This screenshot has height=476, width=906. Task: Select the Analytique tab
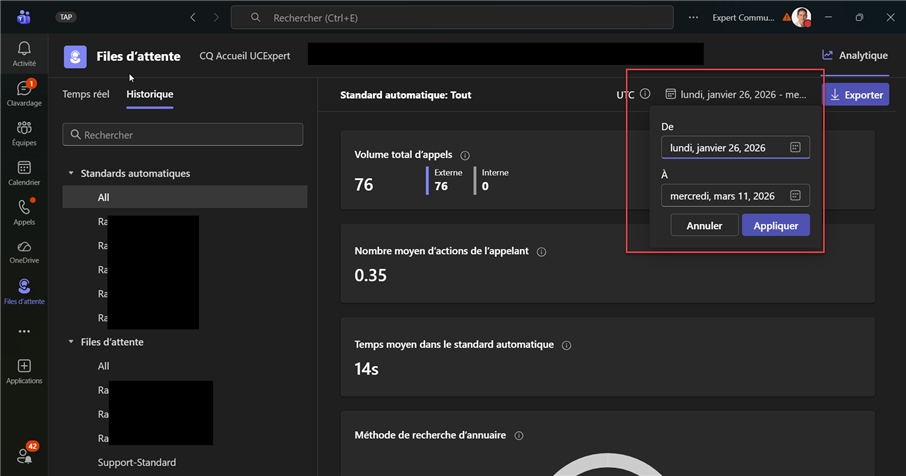point(855,56)
